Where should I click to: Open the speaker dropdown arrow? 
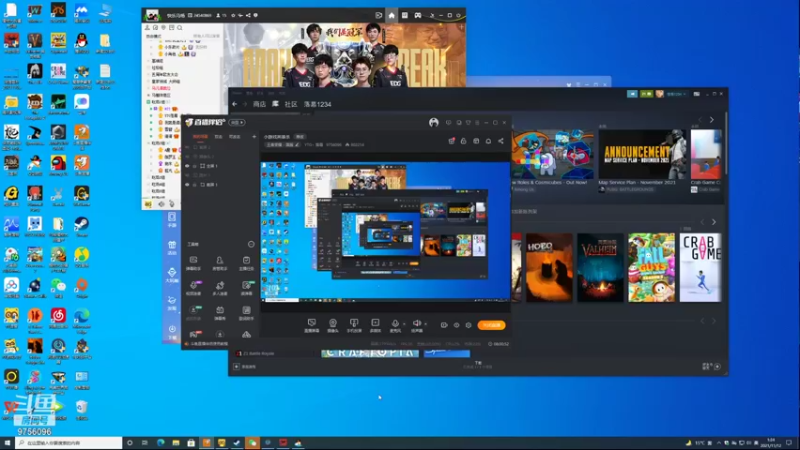click(426, 323)
